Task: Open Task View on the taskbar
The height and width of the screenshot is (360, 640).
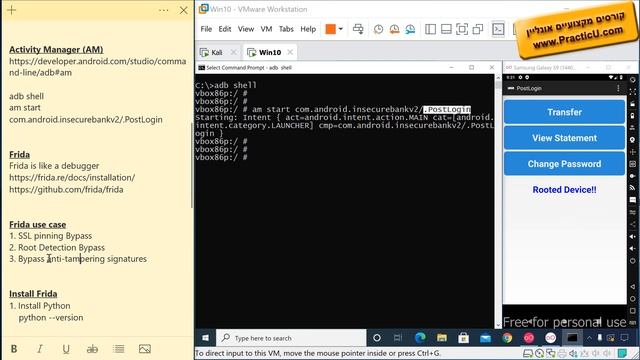Action: pos(398,338)
